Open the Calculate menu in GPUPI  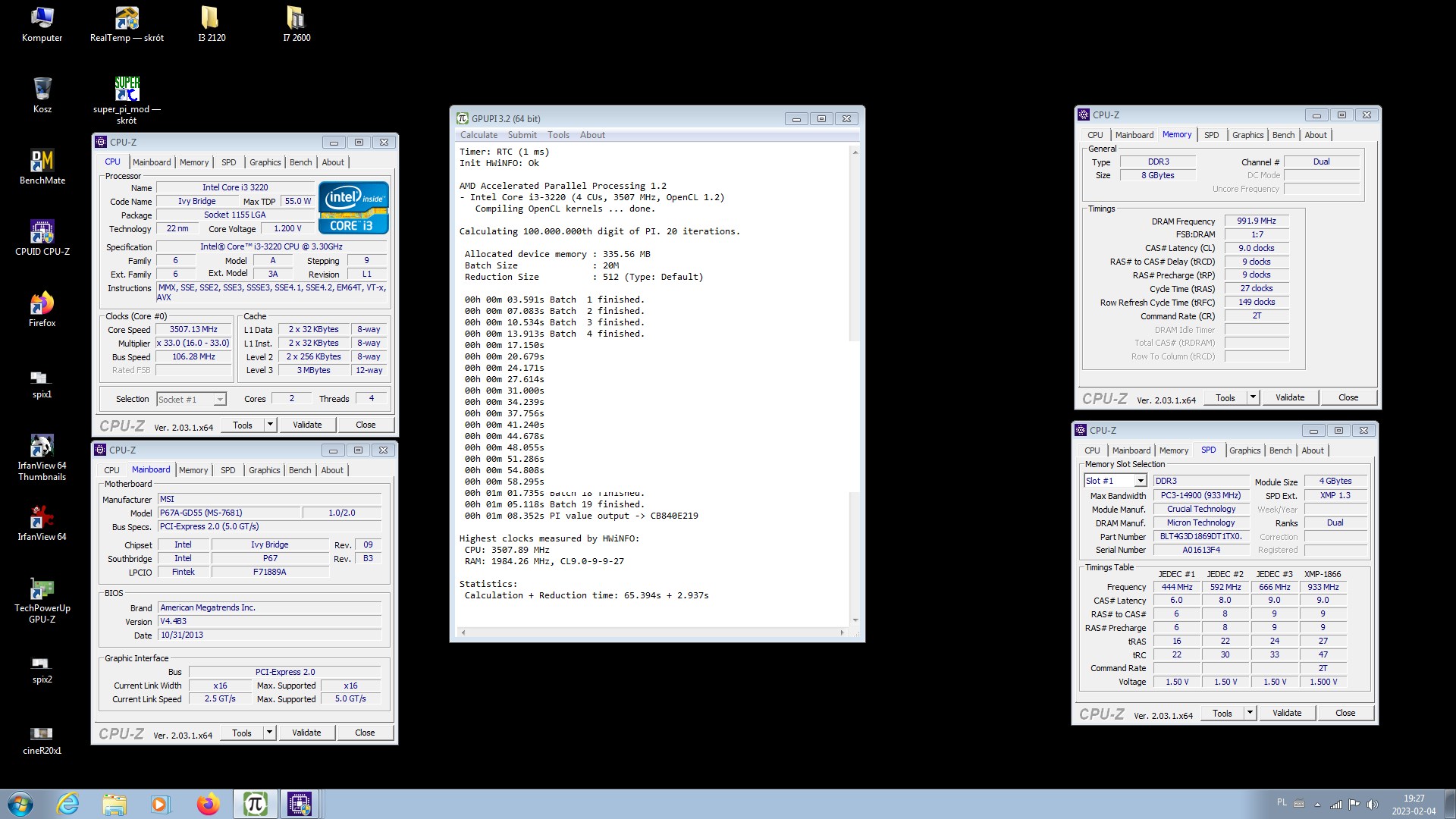point(479,135)
